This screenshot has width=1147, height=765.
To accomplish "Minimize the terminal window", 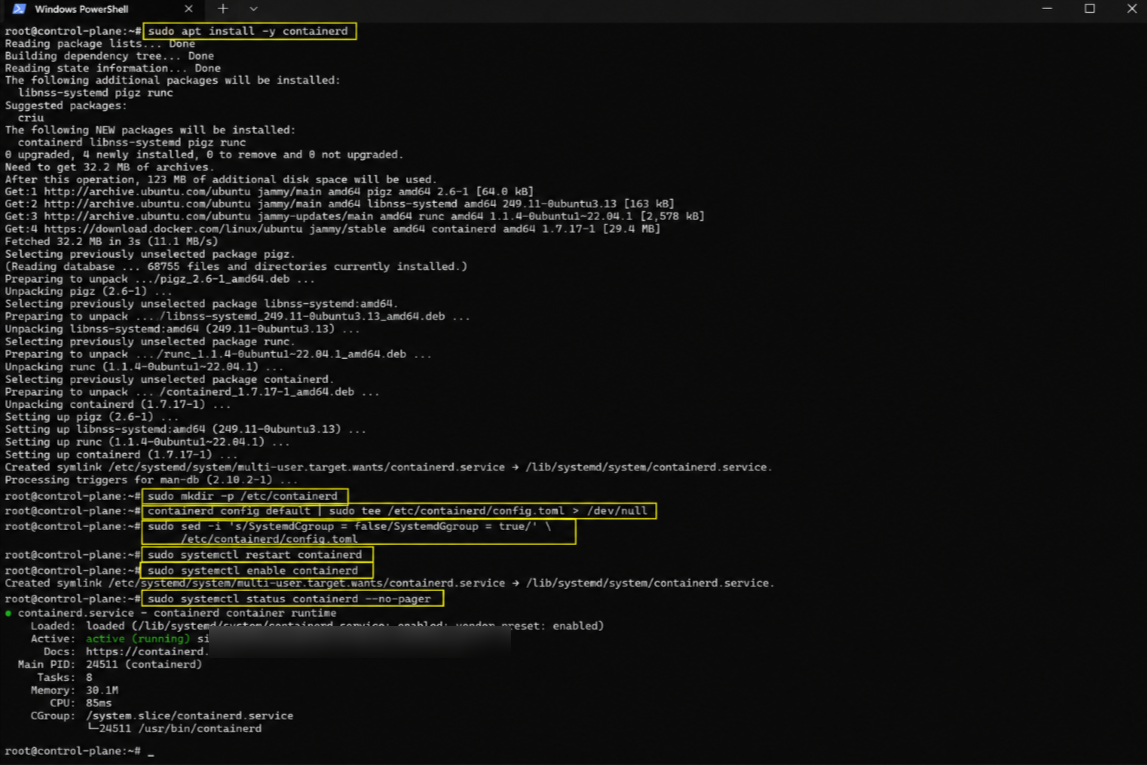I will click(1047, 9).
